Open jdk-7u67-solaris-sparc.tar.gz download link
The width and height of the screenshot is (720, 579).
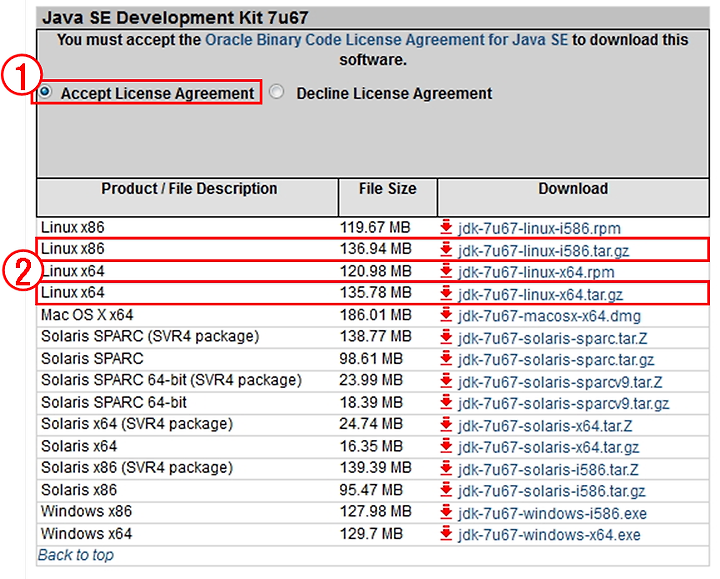[556, 360]
